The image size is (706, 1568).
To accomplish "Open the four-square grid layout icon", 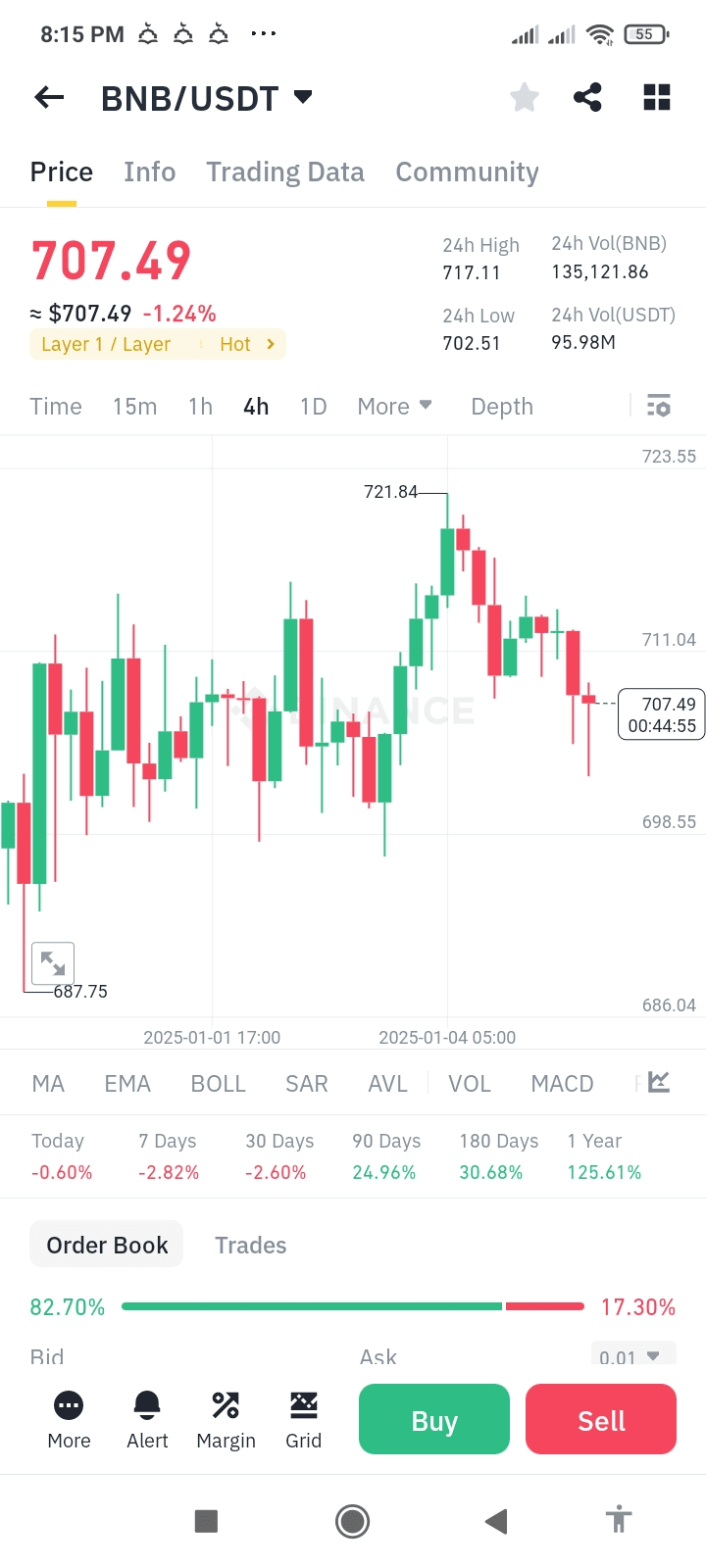I will tap(656, 97).
